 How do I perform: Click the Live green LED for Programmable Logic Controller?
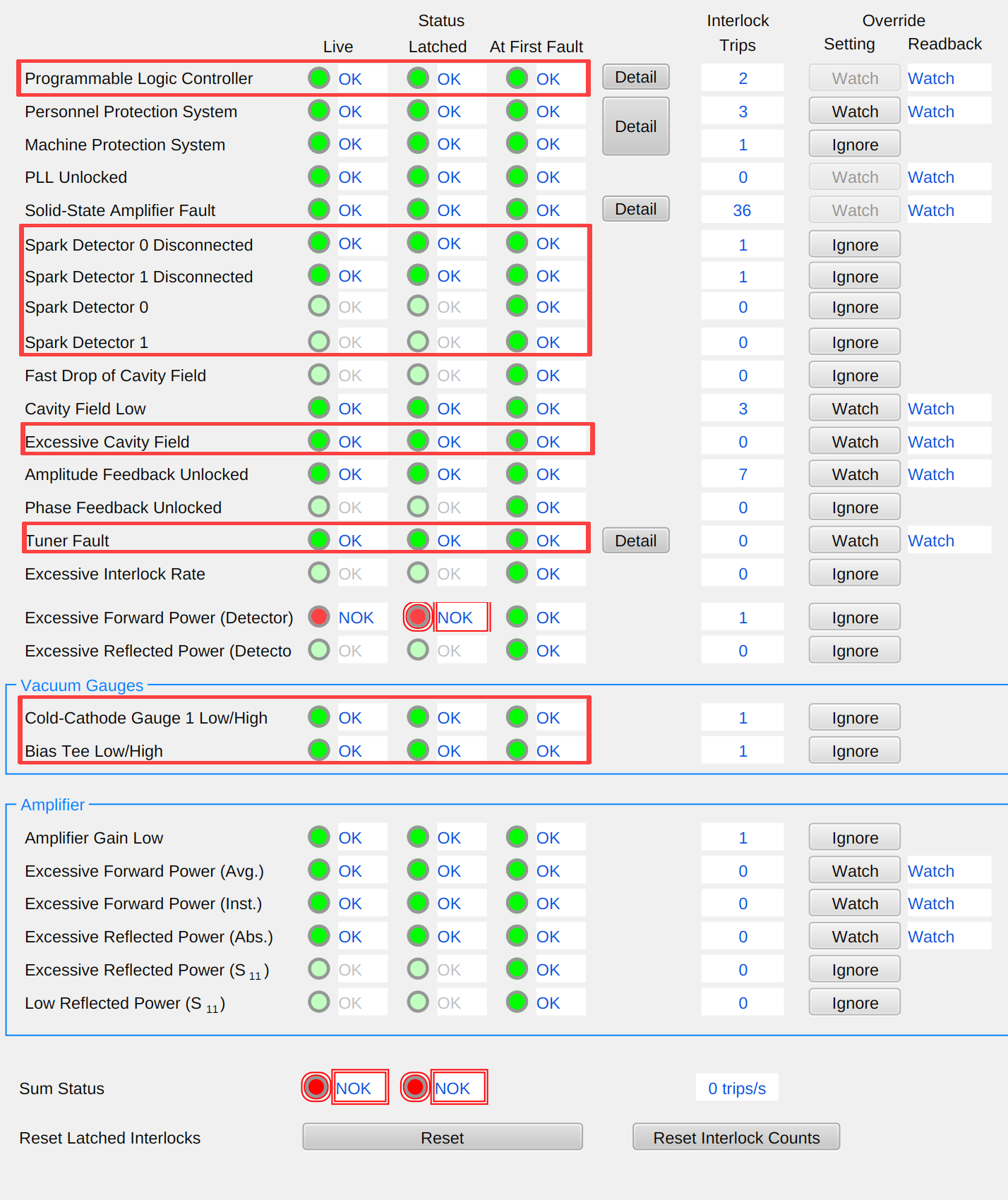click(x=319, y=78)
